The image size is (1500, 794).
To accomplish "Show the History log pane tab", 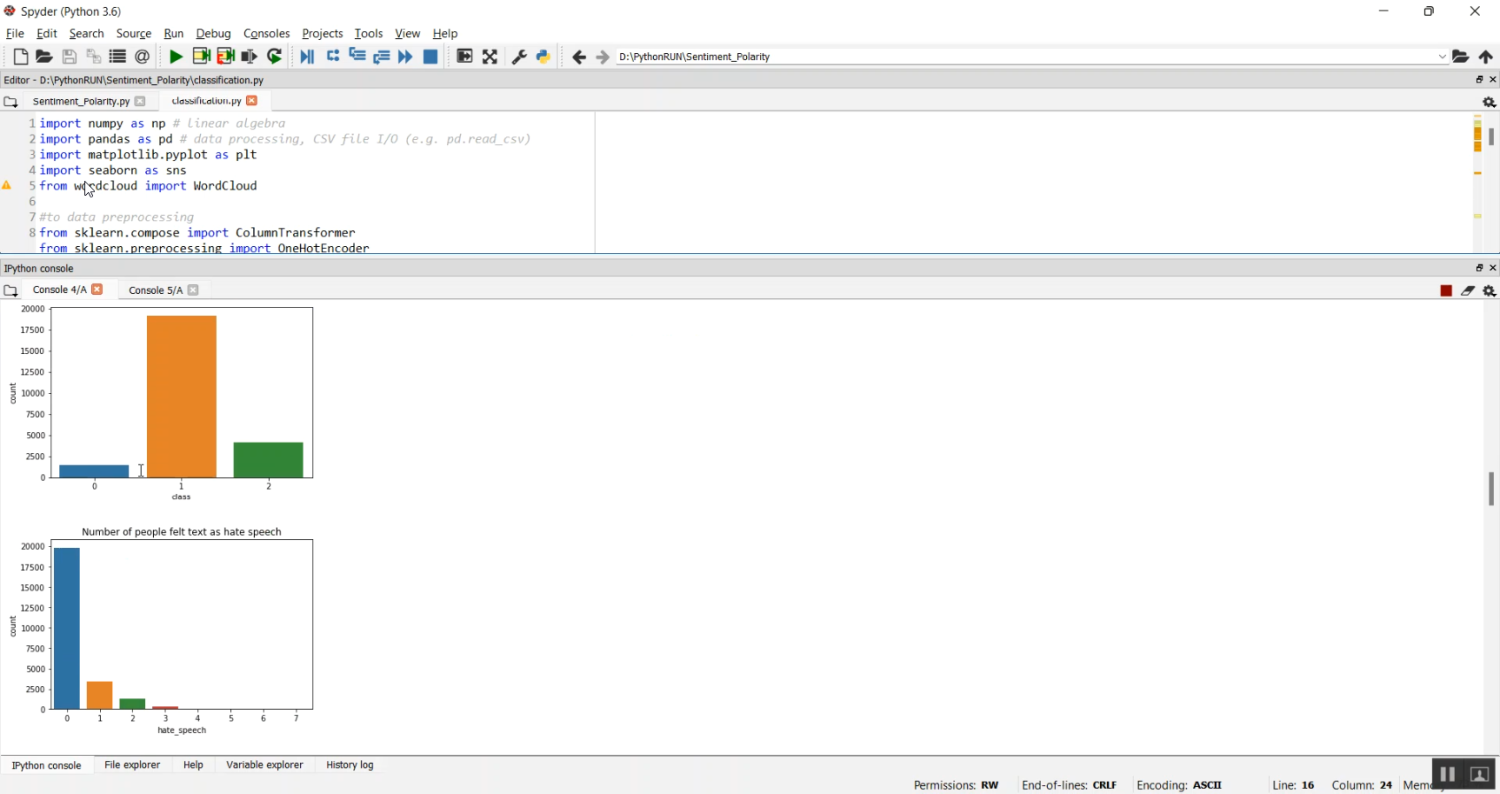I will 350,765.
